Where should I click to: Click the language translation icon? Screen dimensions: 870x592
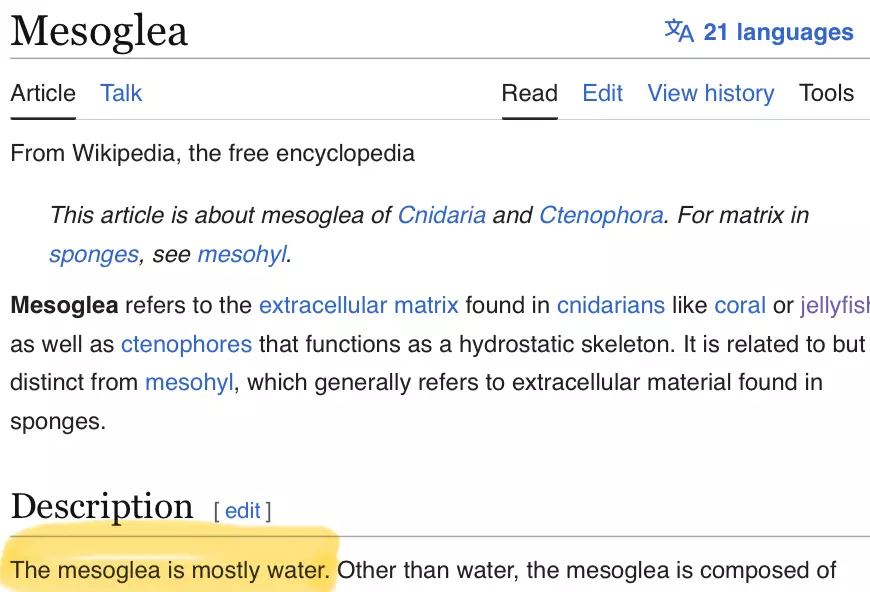click(x=679, y=31)
